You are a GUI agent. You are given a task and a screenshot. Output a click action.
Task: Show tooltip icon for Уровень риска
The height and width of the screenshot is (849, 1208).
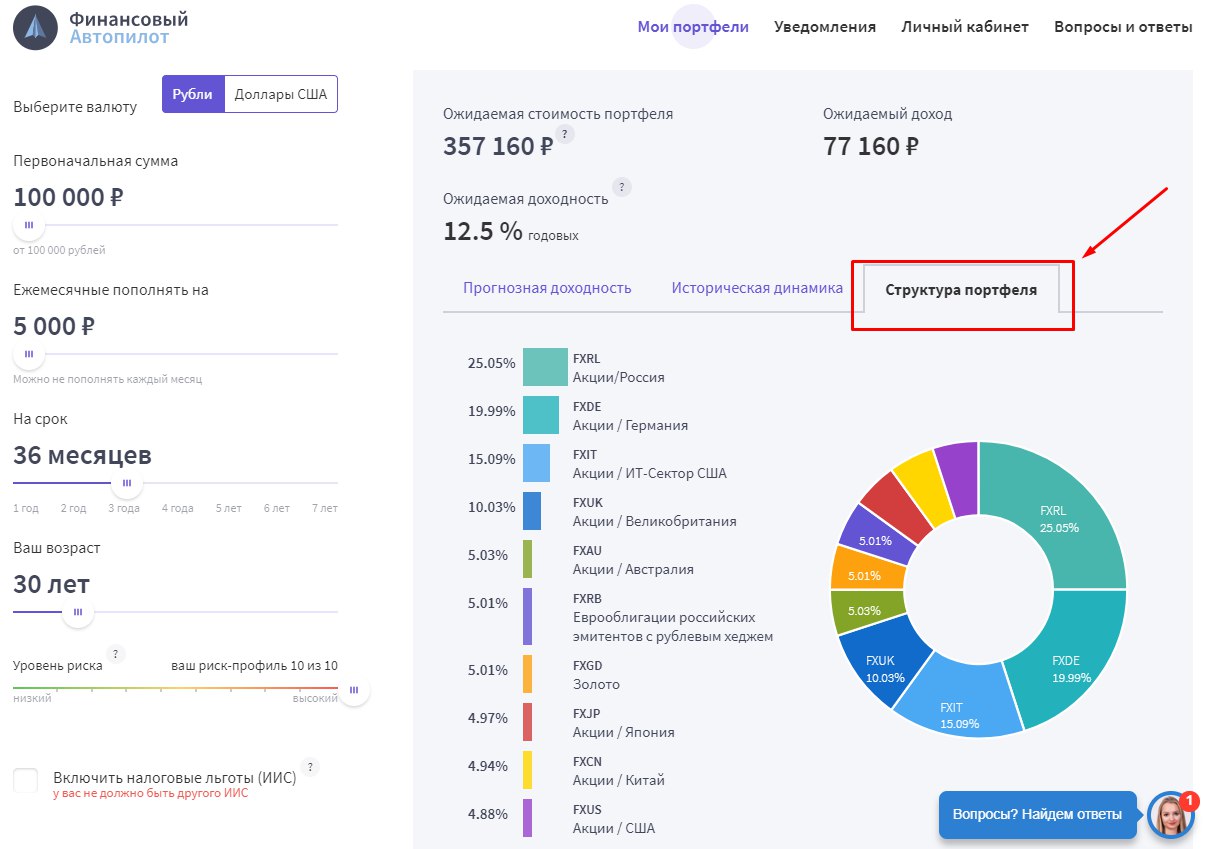click(x=116, y=654)
